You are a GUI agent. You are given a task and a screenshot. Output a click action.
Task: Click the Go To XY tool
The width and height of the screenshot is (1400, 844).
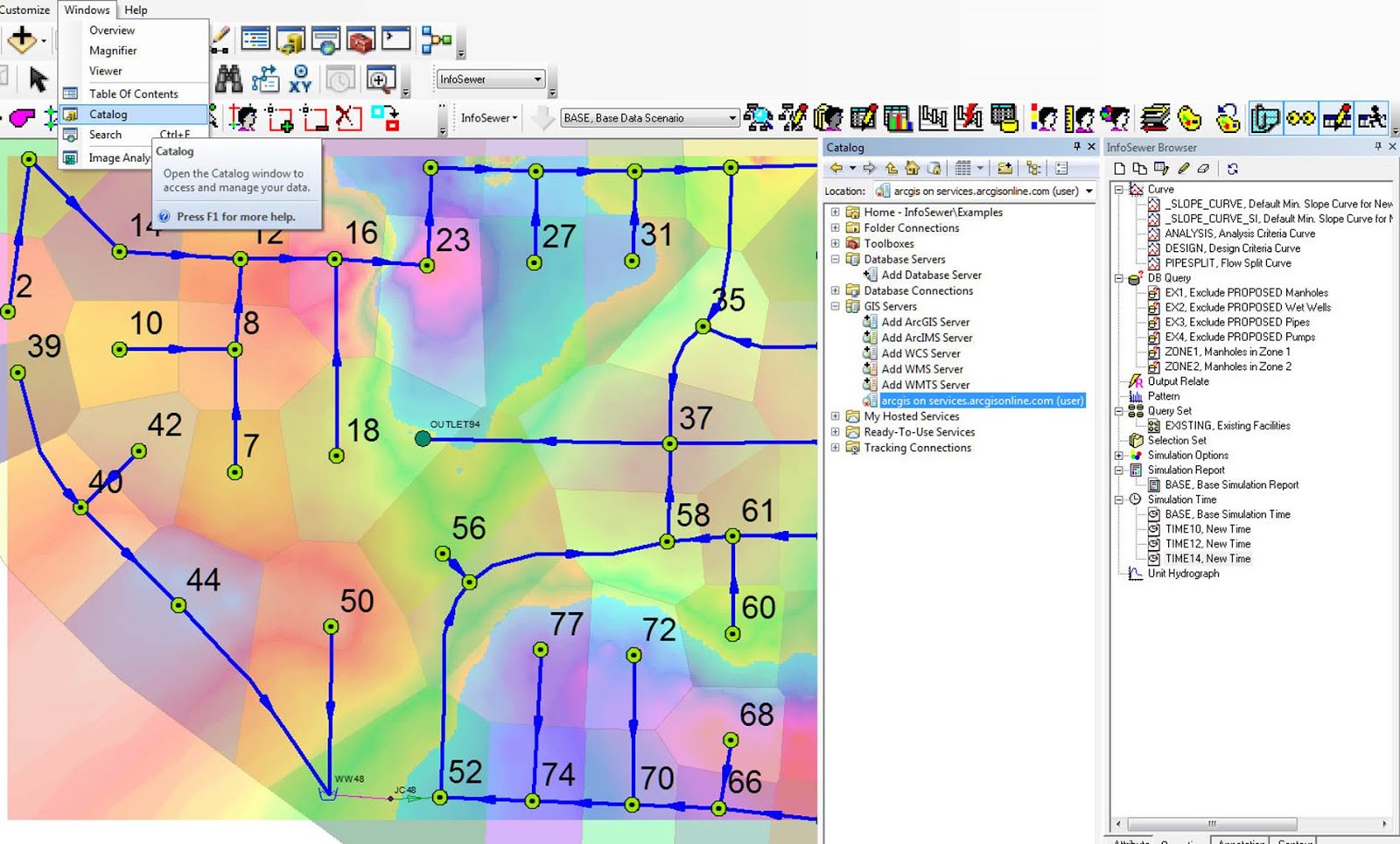(x=300, y=79)
